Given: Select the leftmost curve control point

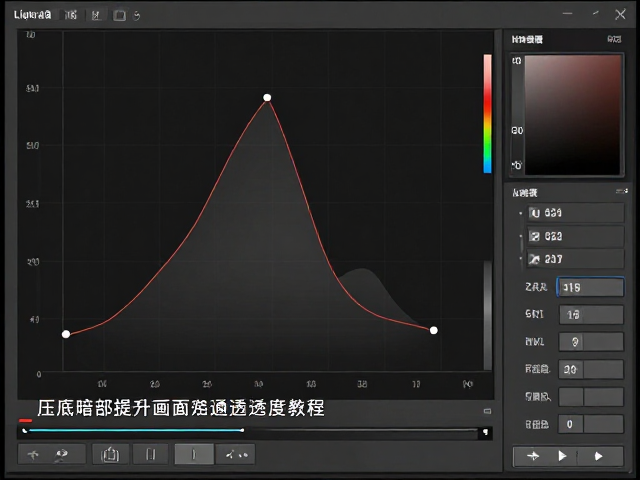Looking at the screenshot, I should point(66,334).
